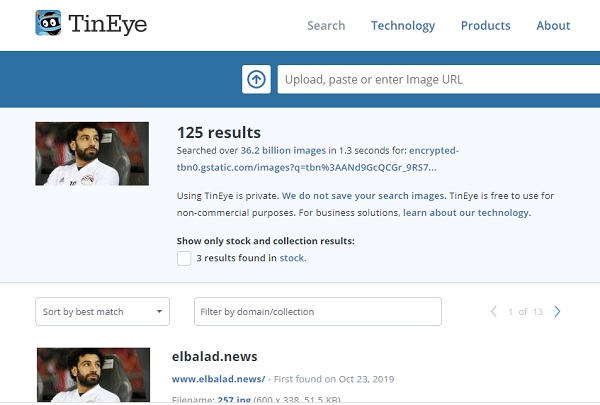This screenshot has height=405, width=600.
Task: Open the encrypted-tbn0.gstatic.com searched image link
Action: pyautogui.click(x=318, y=159)
